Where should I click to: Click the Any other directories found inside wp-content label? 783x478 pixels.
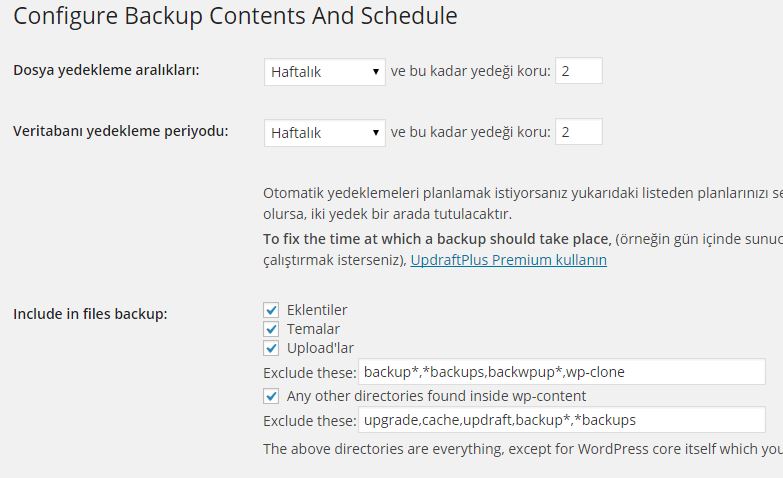point(436,396)
